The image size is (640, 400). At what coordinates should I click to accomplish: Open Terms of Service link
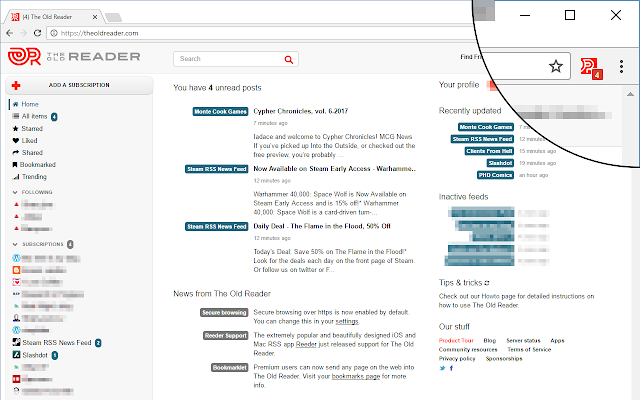529,349
